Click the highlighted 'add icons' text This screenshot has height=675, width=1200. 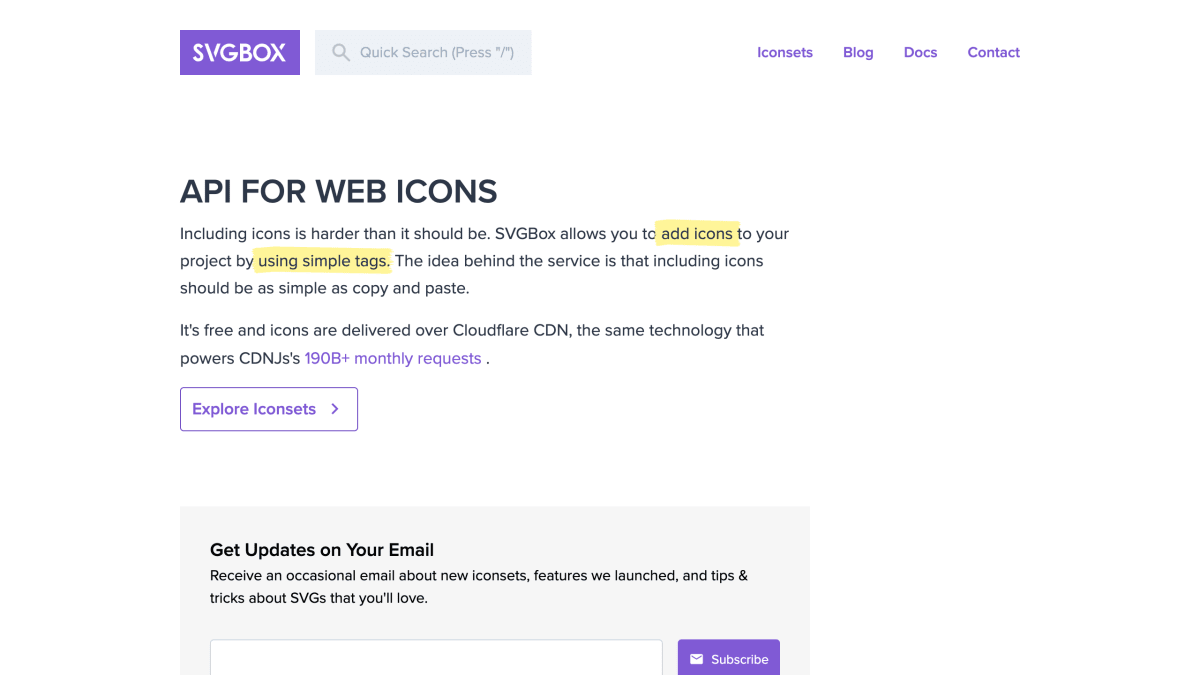(697, 233)
